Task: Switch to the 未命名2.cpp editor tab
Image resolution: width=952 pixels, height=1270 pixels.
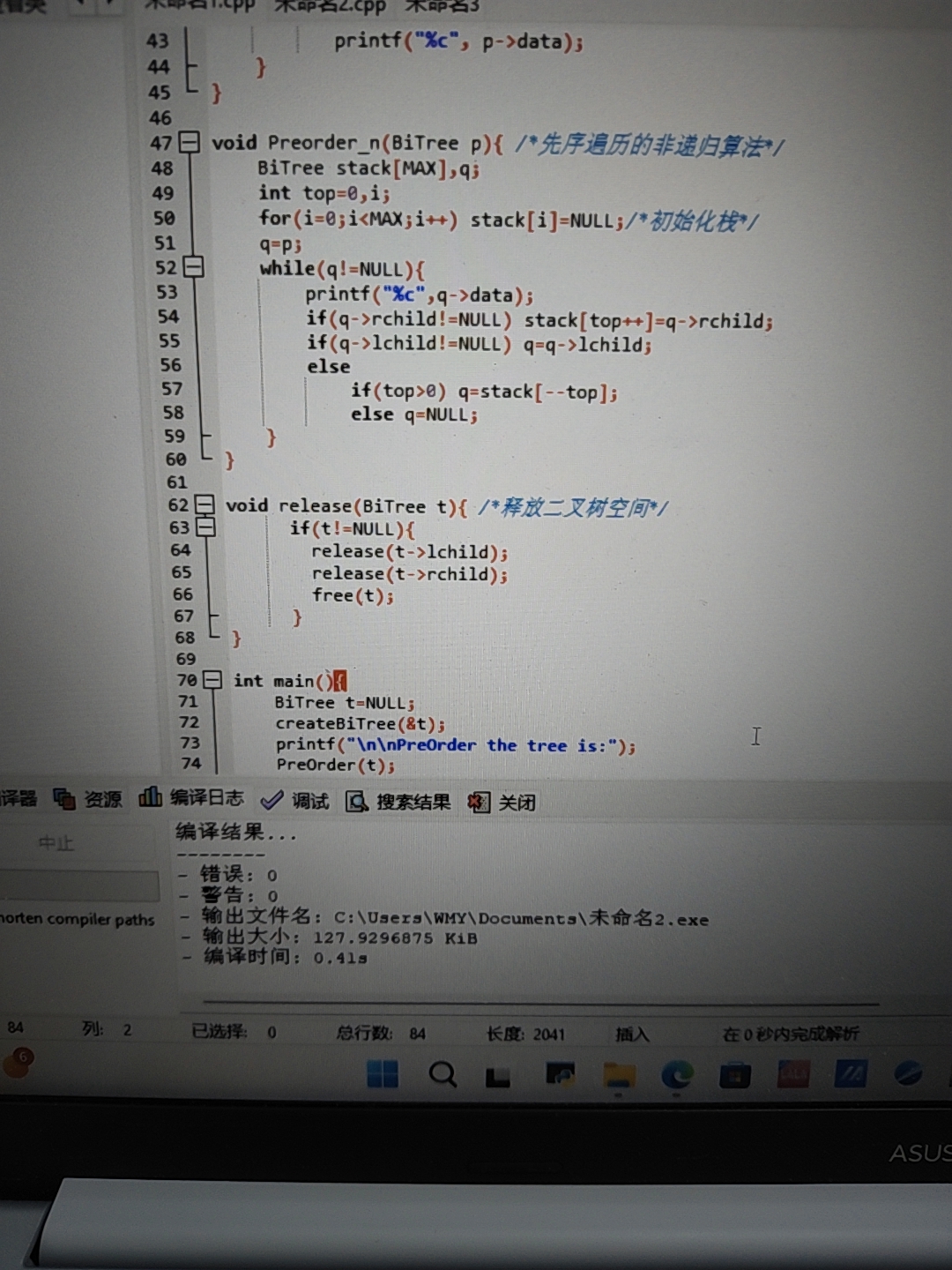Action: coord(330,6)
